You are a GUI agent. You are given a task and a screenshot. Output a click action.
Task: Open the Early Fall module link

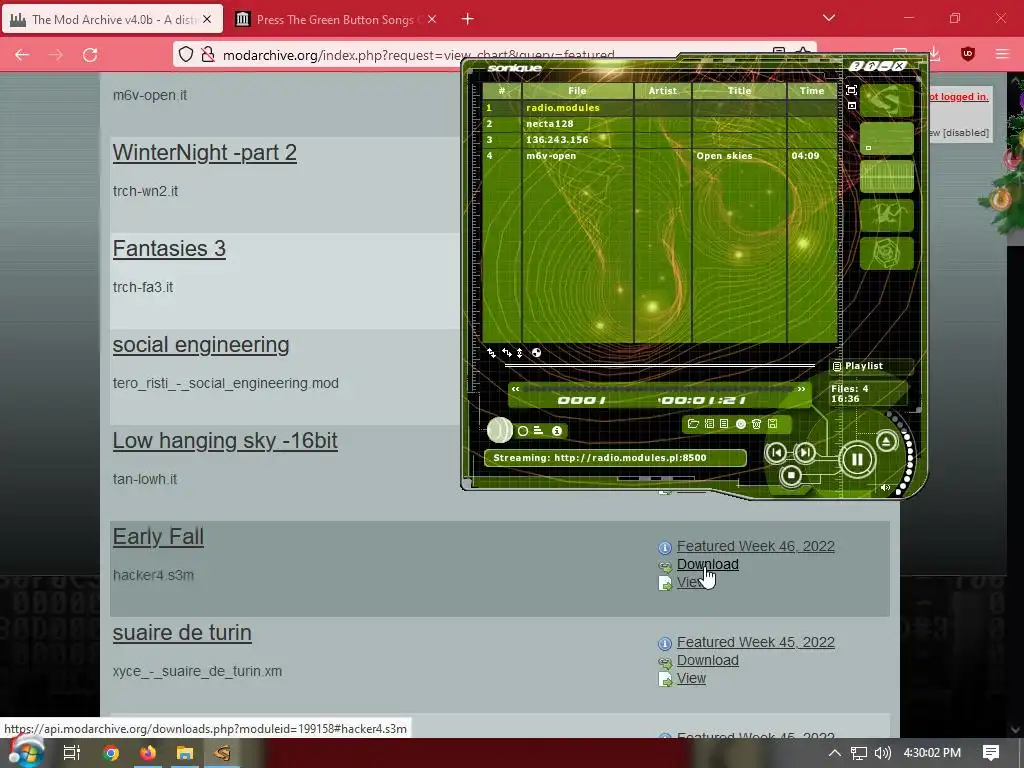coord(158,537)
